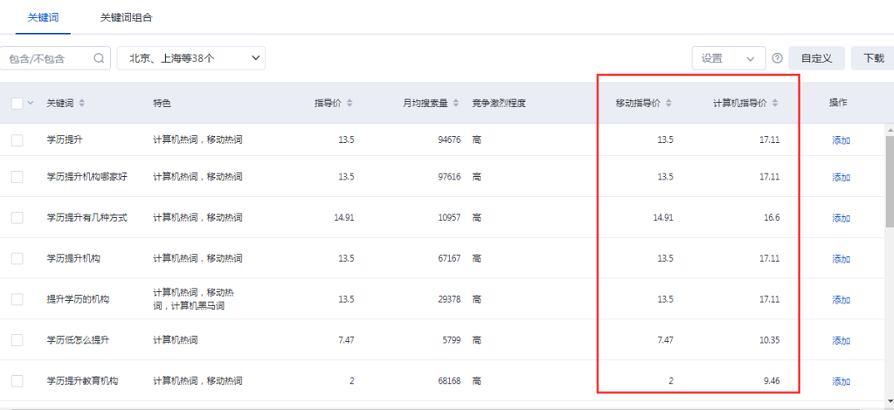Click computer guide price 16.6
The width and height of the screenshot is (894, 410).
pyautogui.click(x=771, y=217)
